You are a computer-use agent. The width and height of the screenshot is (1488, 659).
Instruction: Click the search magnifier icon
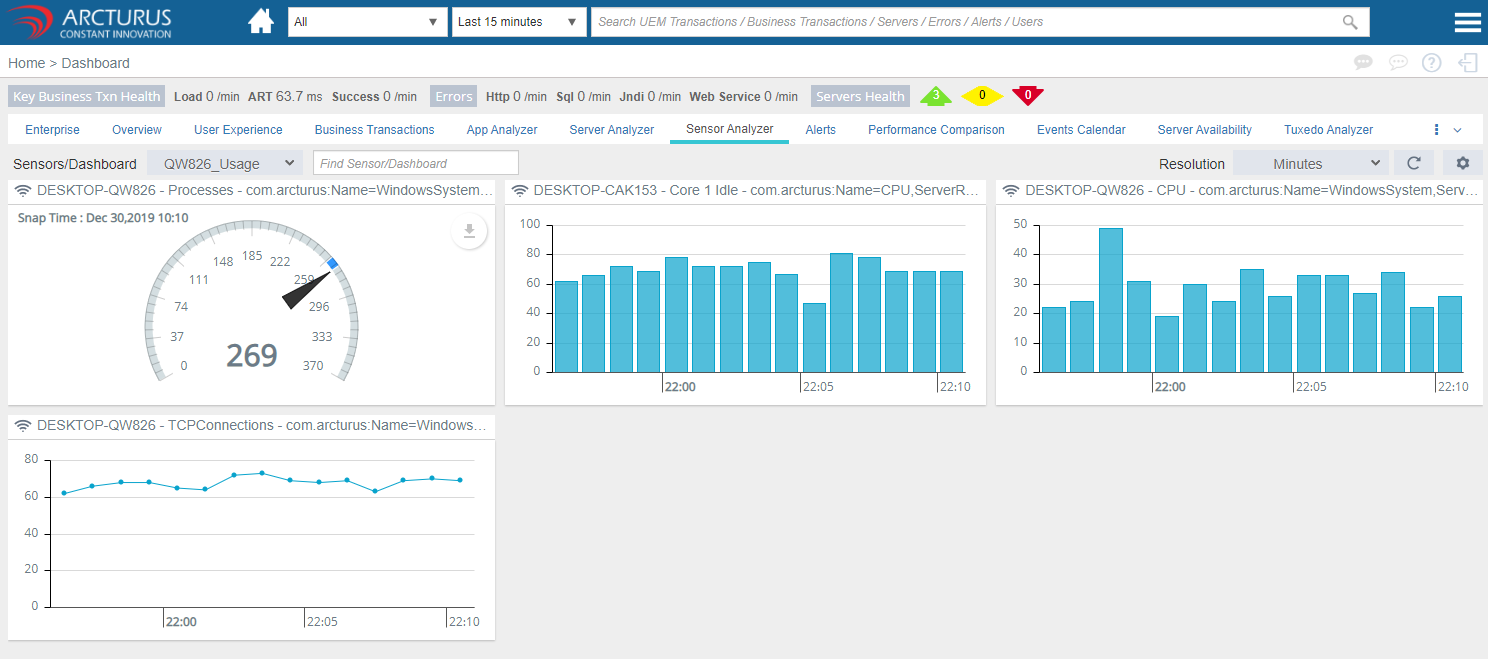1350,22
